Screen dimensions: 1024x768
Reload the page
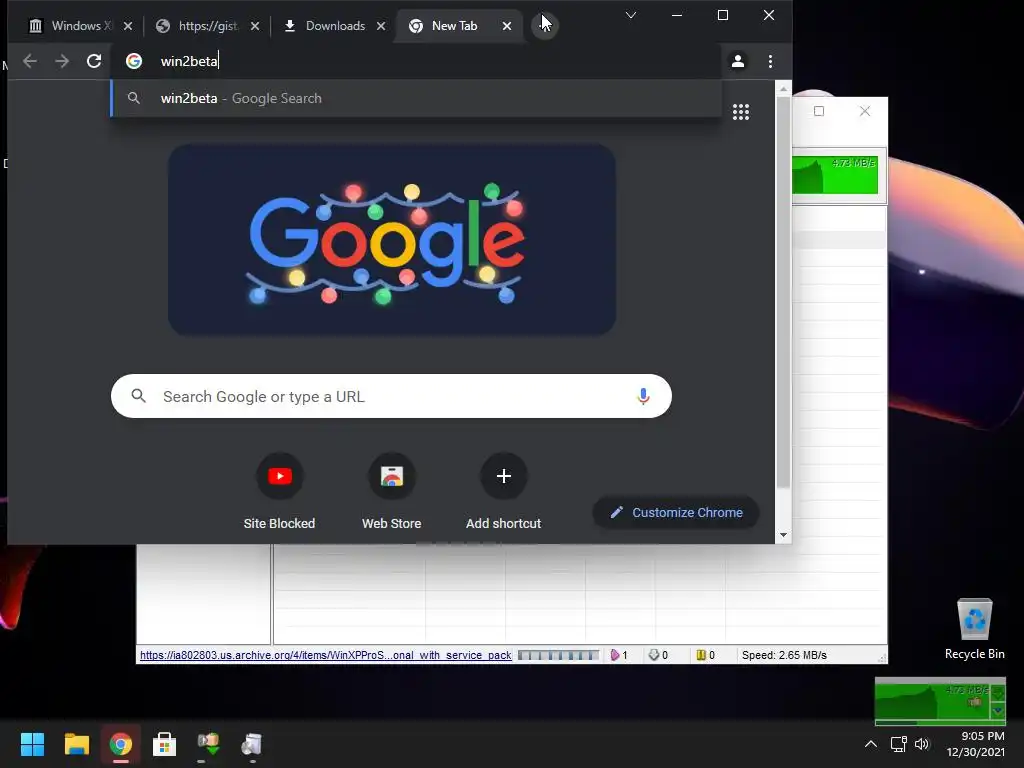pos(94,61)
